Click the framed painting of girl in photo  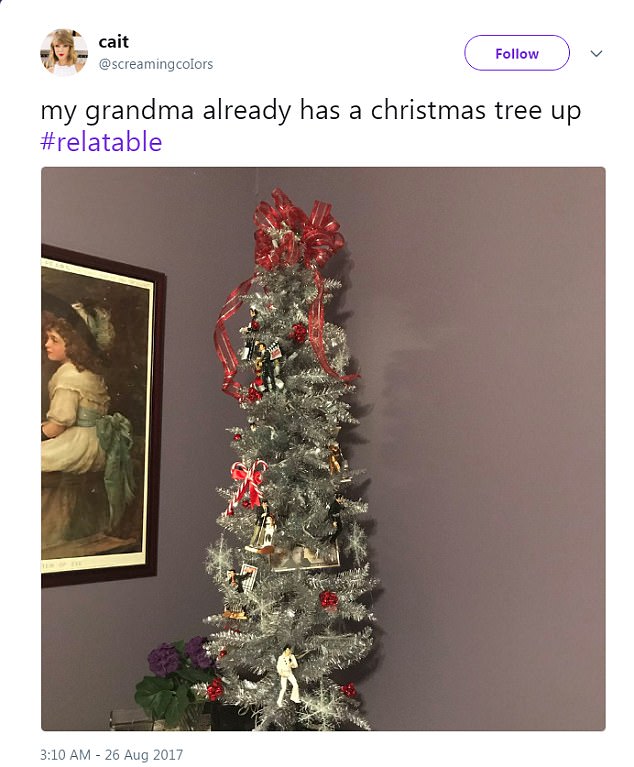tap(103, 415)
